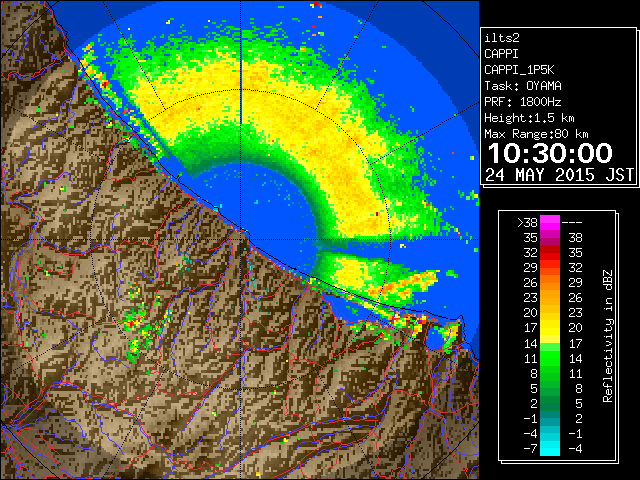Select the red 32 dBZ legend swatch
Image resolution: width=640 pixels, height=480 pixels.
click(550, 252)
